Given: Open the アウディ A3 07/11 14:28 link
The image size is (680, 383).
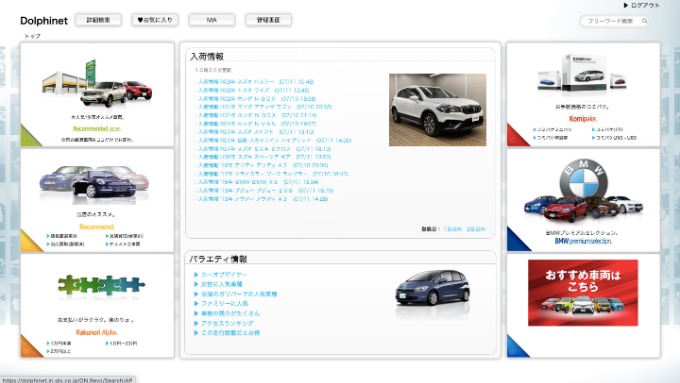Looking at the screenshot, I should [x=262, y=199].
